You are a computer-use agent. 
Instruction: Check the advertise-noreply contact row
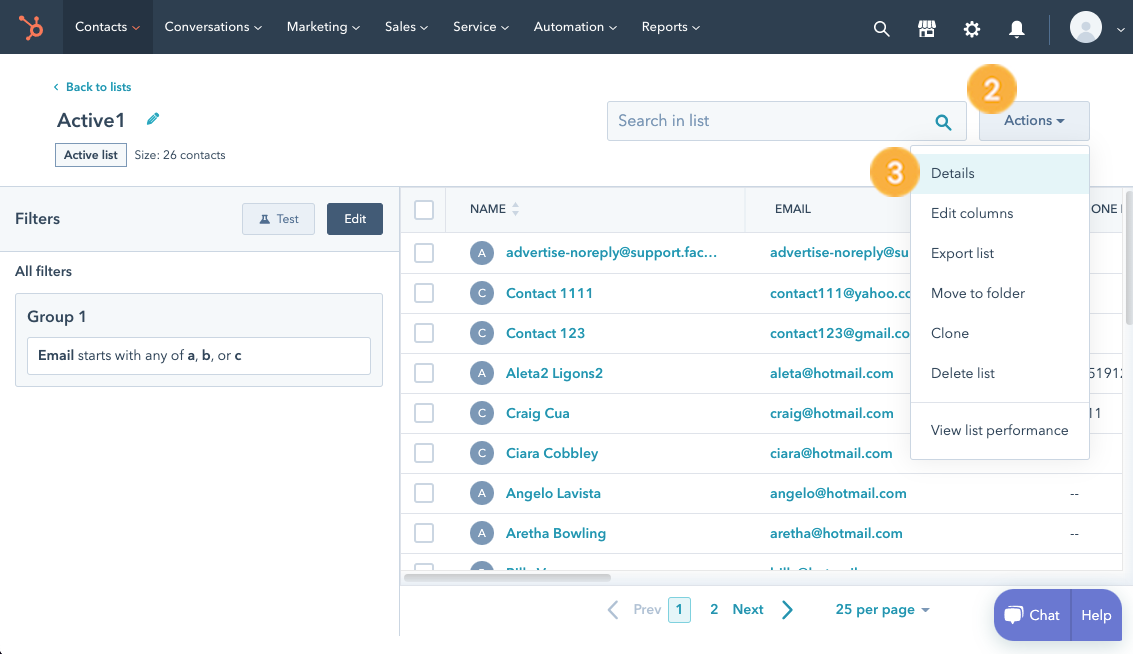click(424, 253)
